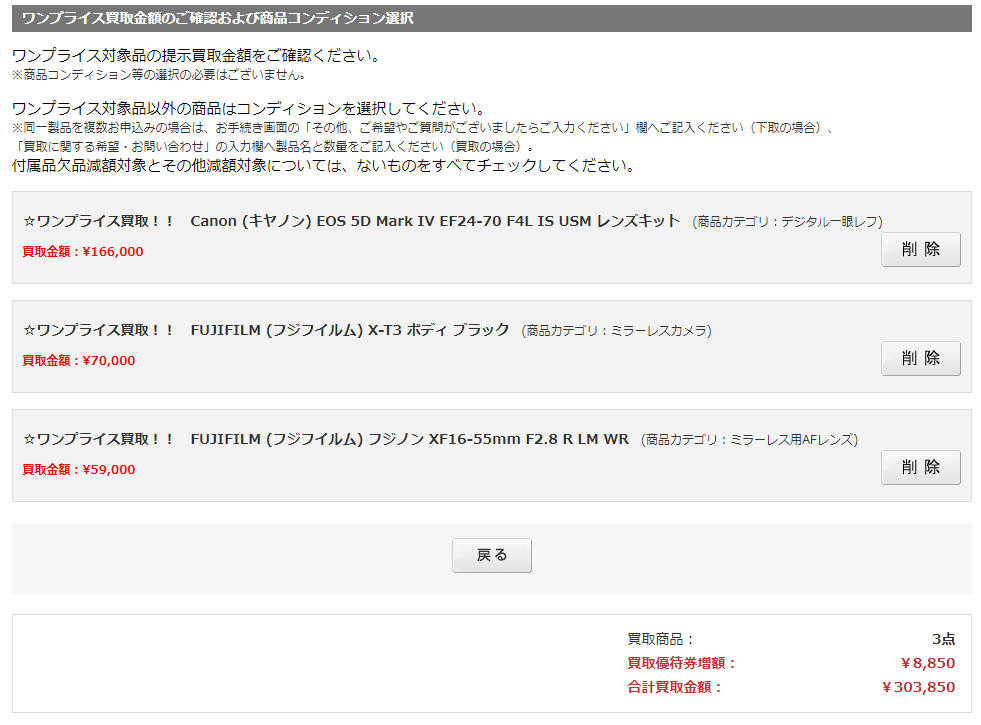
Task: Click the ミラーレスカメラ category label
Action: [616, 331]
